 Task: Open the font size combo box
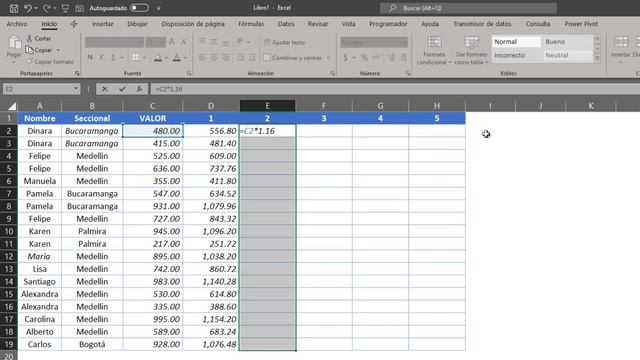[x=156, y=42]
